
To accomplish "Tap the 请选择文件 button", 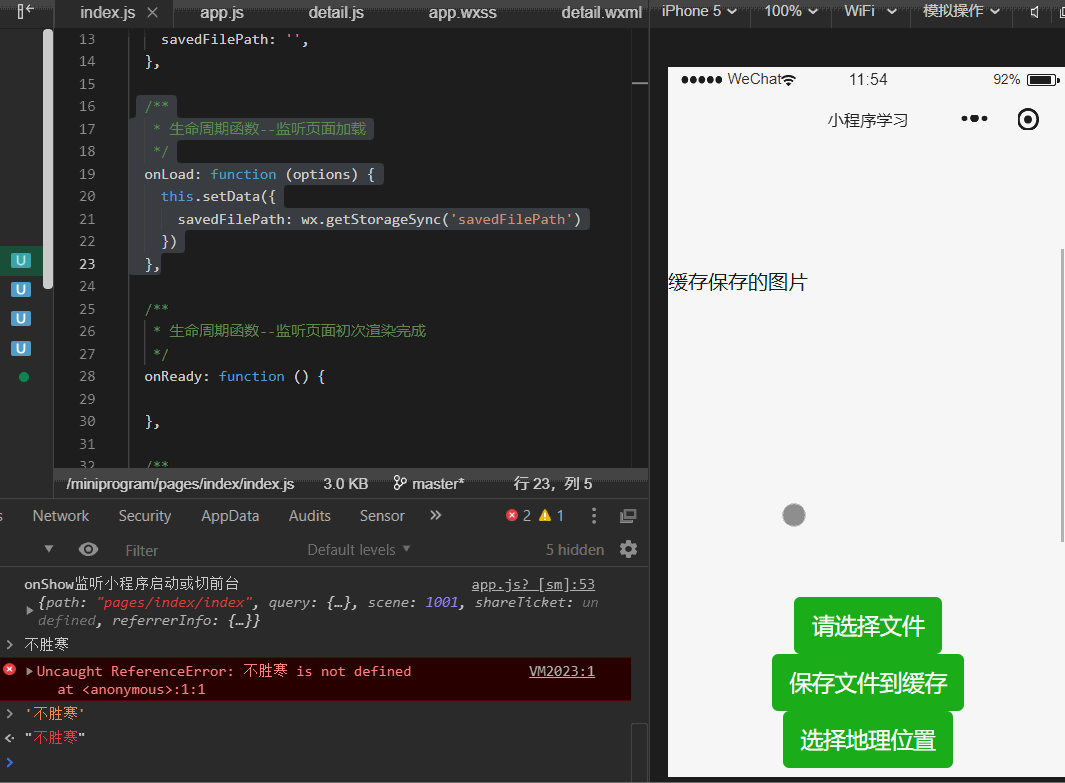I will 867,625.
